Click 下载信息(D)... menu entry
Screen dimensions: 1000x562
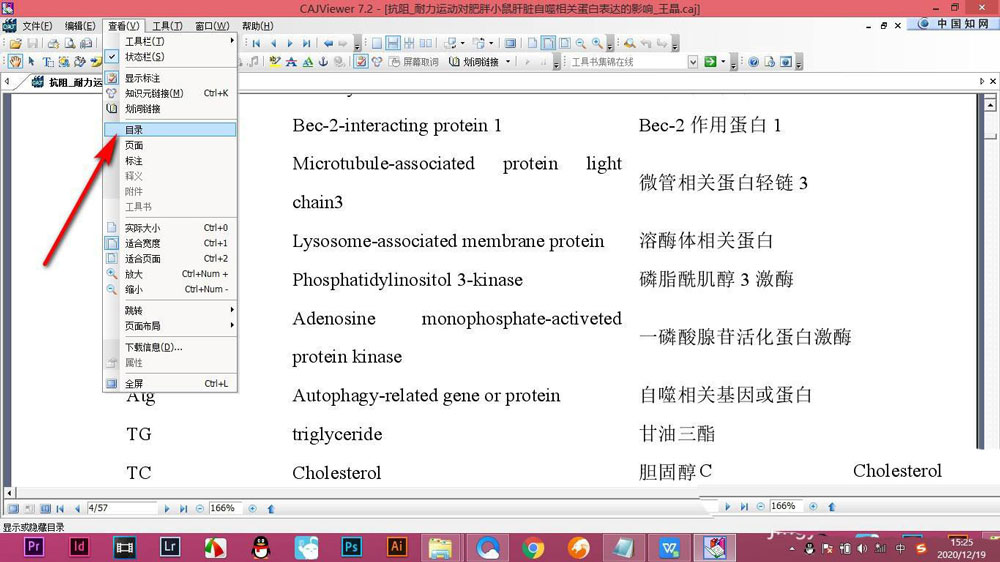170,347
